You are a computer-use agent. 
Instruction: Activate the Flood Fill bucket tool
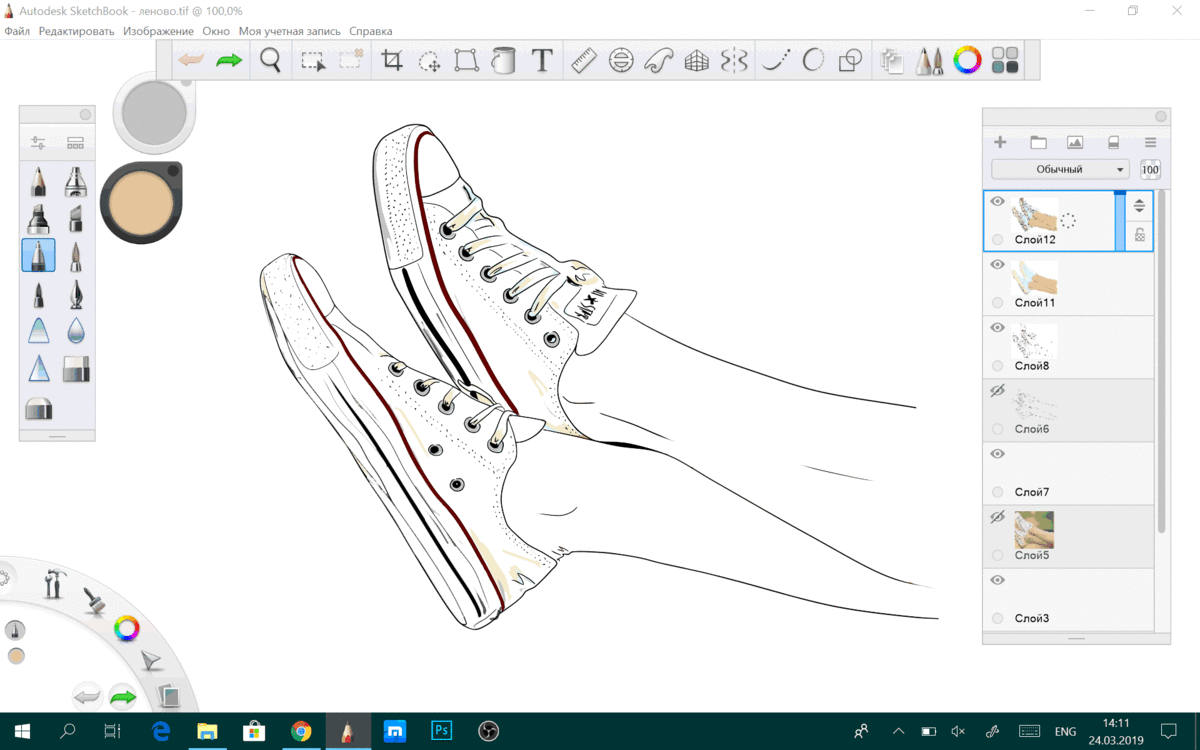[x=504, y=61]
